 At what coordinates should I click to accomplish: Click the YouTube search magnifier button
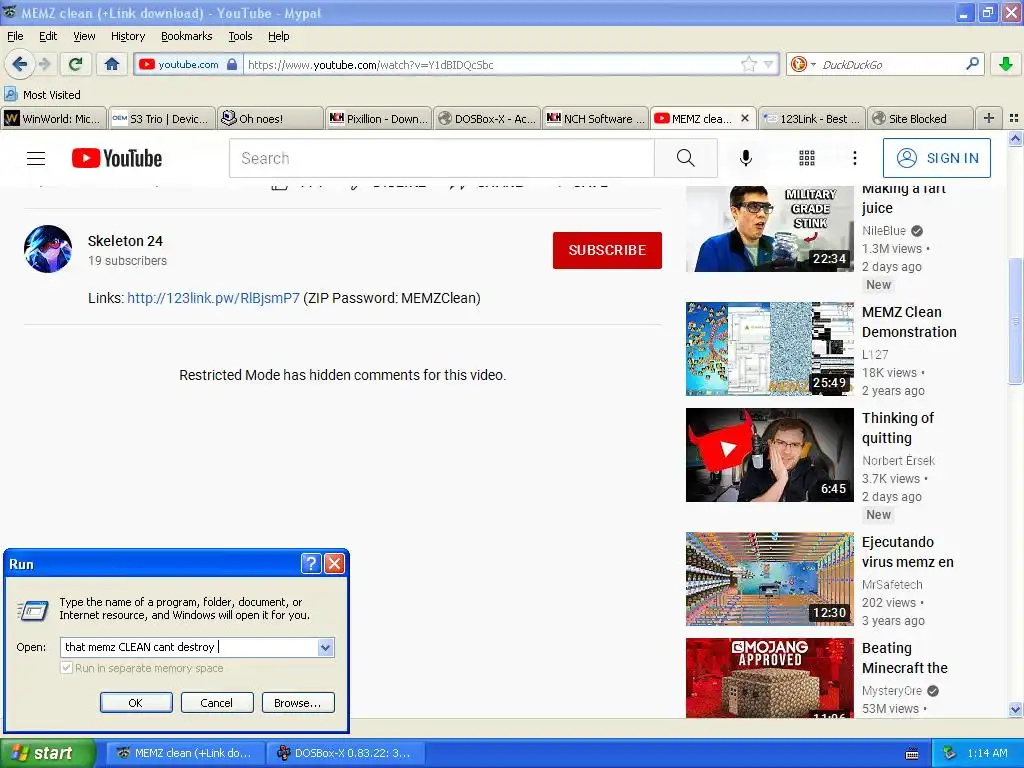tap(686, 158)
